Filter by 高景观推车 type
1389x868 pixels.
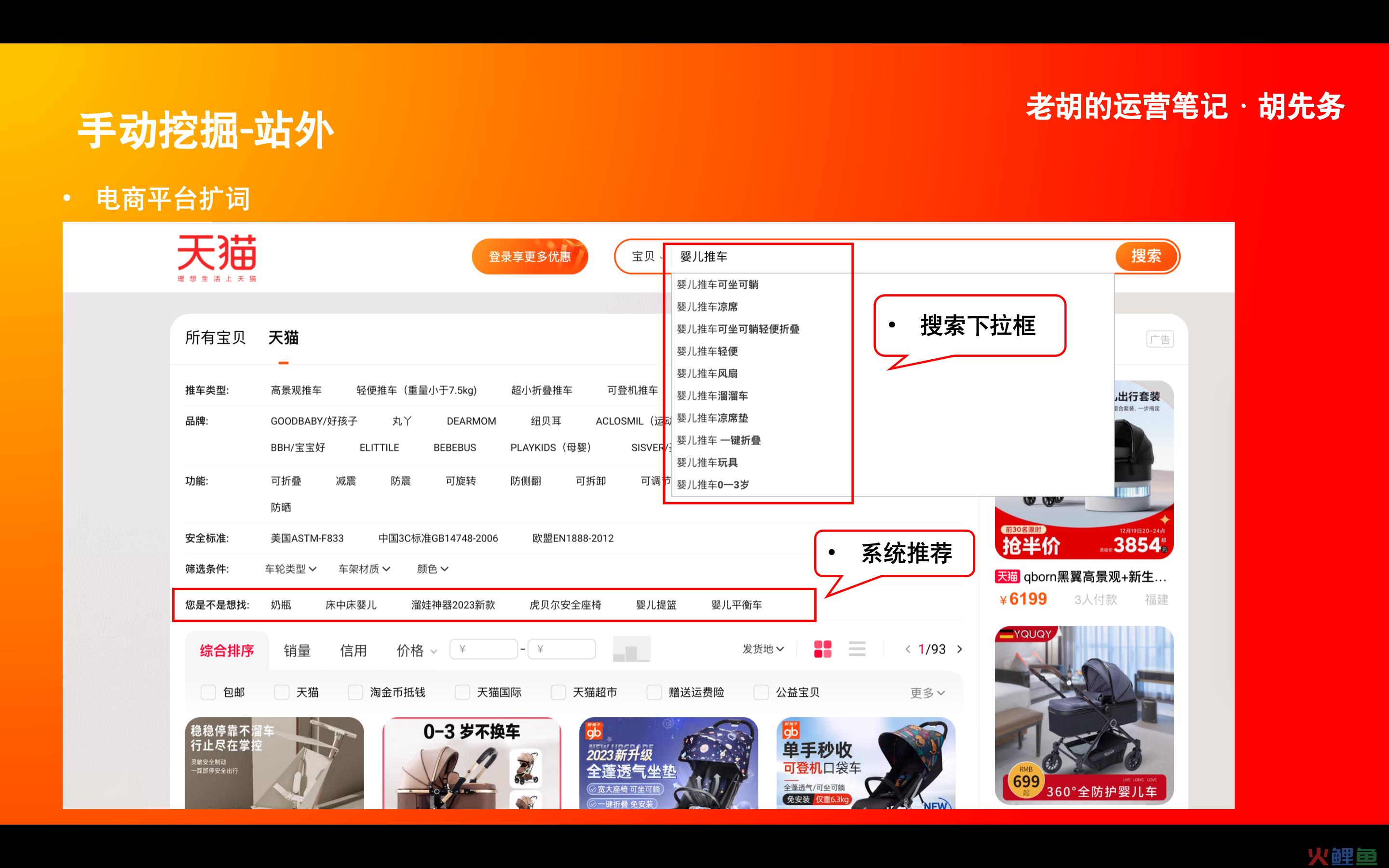pos(296,391)
